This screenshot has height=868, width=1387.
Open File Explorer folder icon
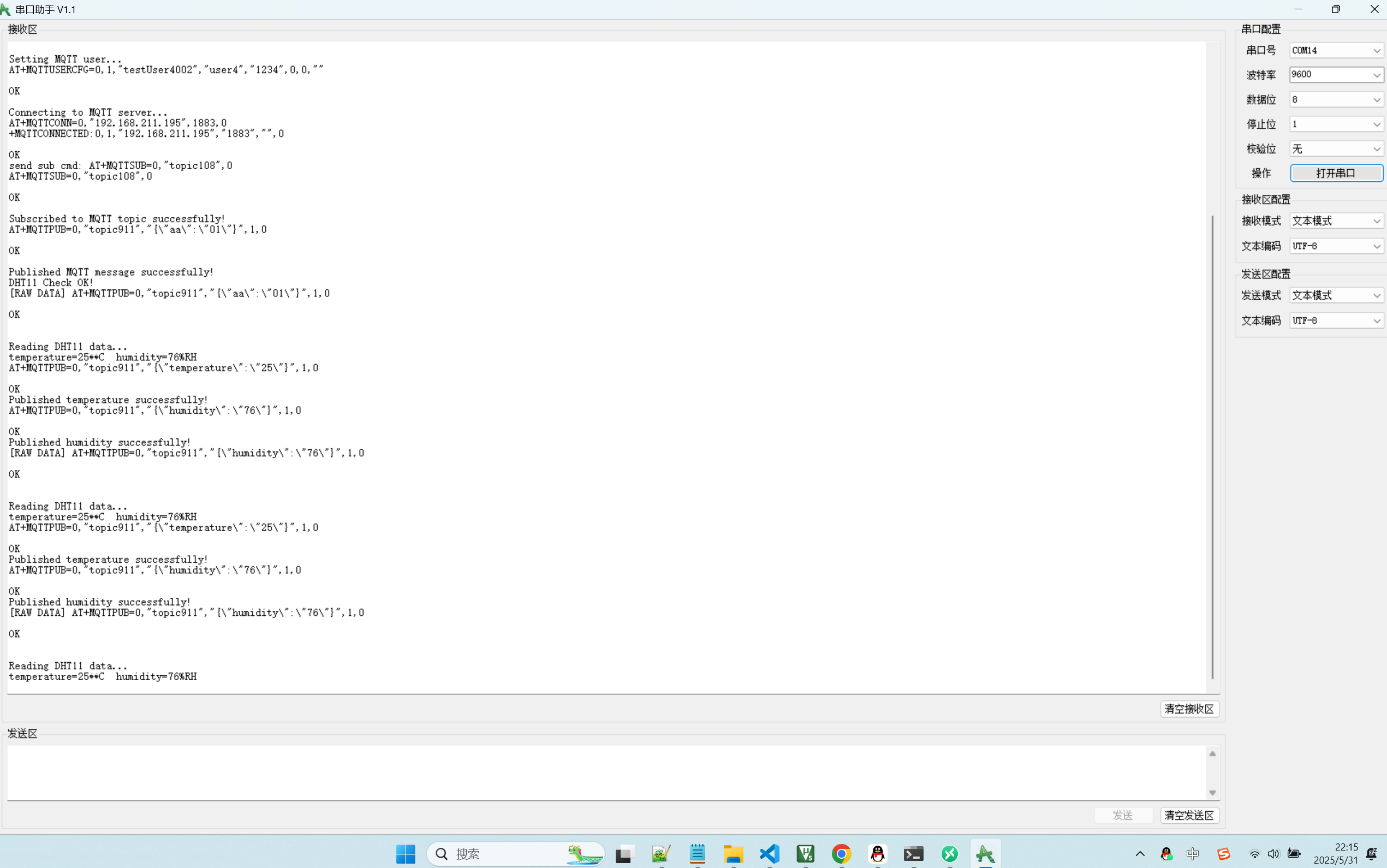pos(733,854)
